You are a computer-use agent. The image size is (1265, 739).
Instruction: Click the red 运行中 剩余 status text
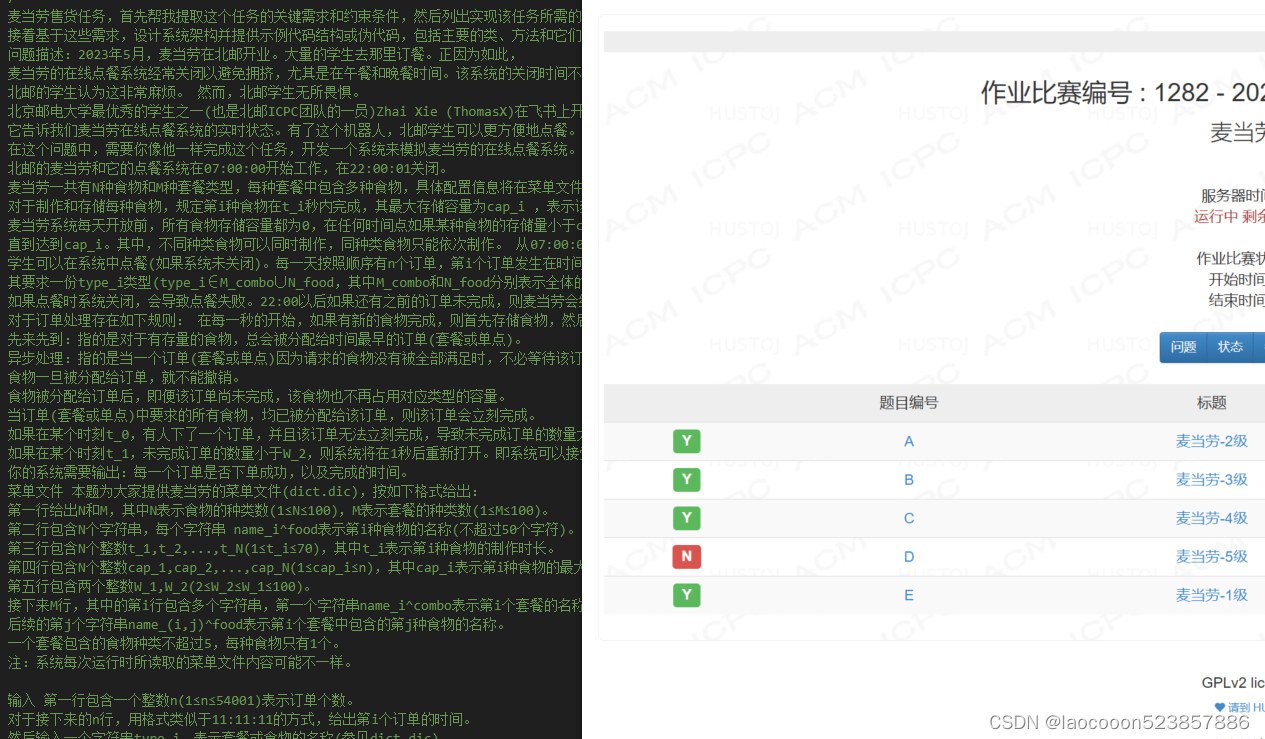pos(1229,216)
